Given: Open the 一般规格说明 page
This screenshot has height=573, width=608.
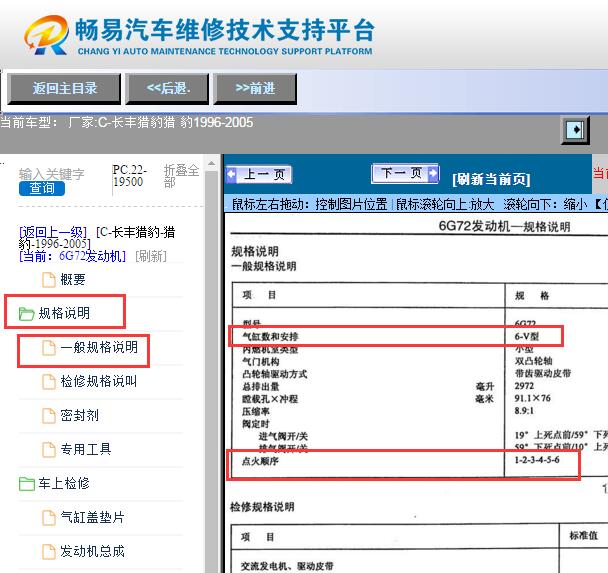Looking at the screenshot, I should coord(99,347).
